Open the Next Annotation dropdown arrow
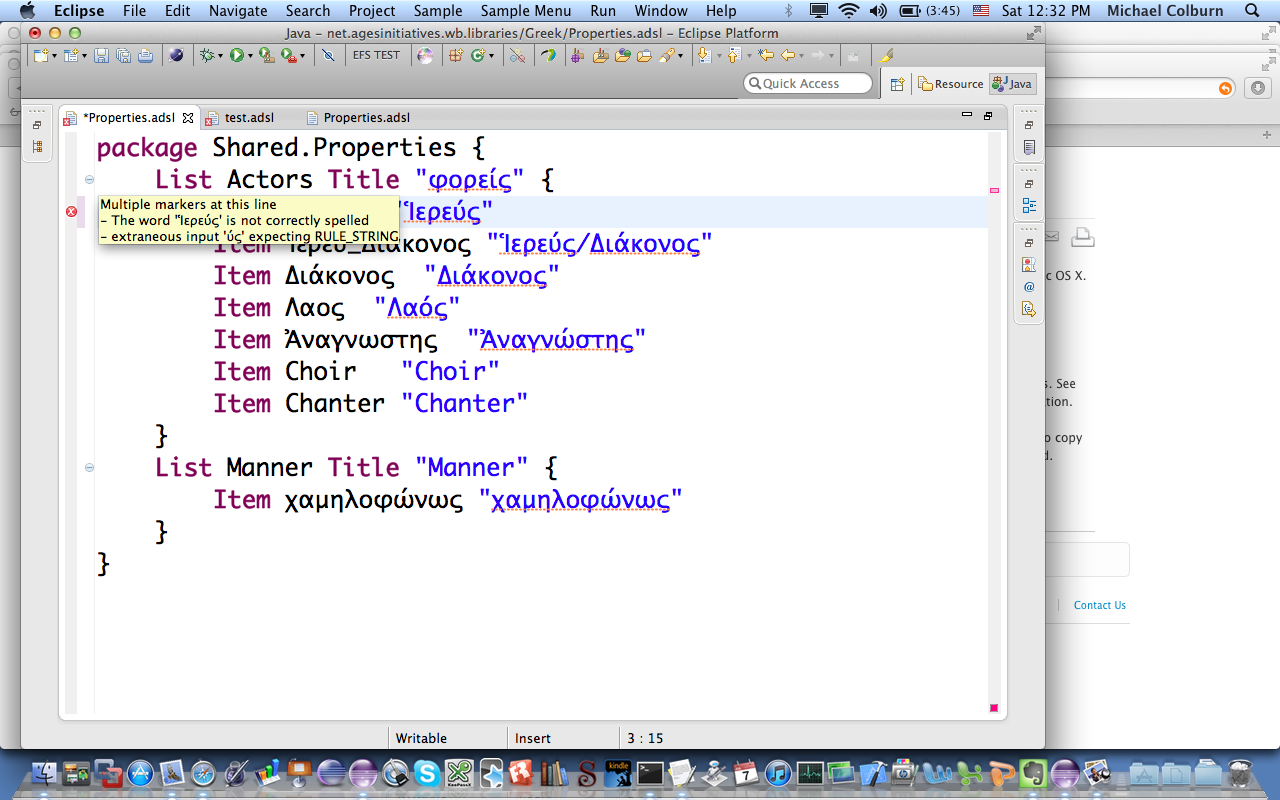The image size is (1280, 800). coord(719,56)
